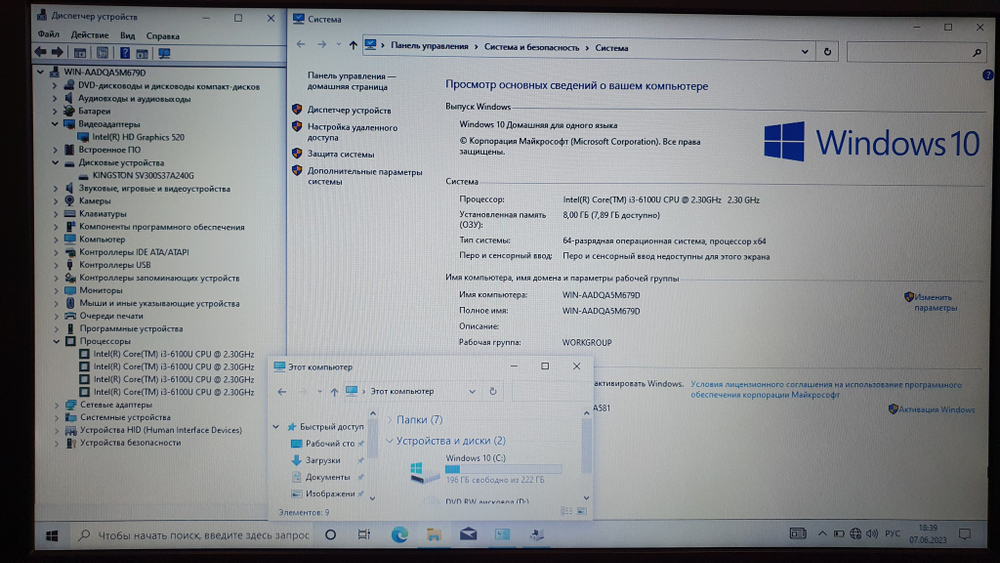Click the taskbar search box
This screenshot has width=1000, height=563.
tap(193, 536)
